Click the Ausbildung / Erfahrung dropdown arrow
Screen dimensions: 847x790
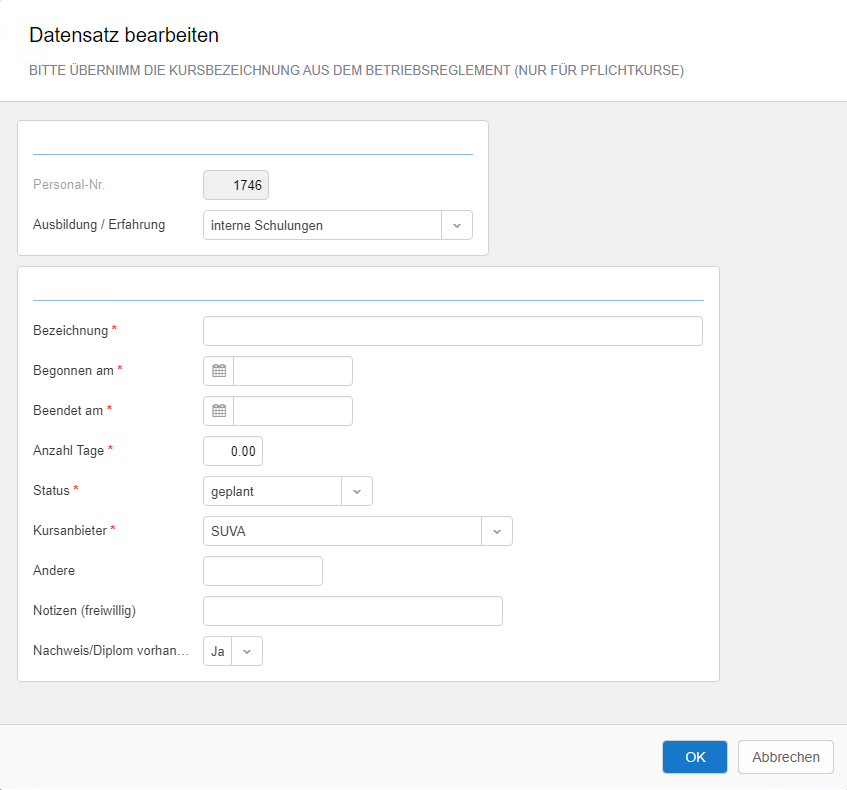(x=457, y=225)
